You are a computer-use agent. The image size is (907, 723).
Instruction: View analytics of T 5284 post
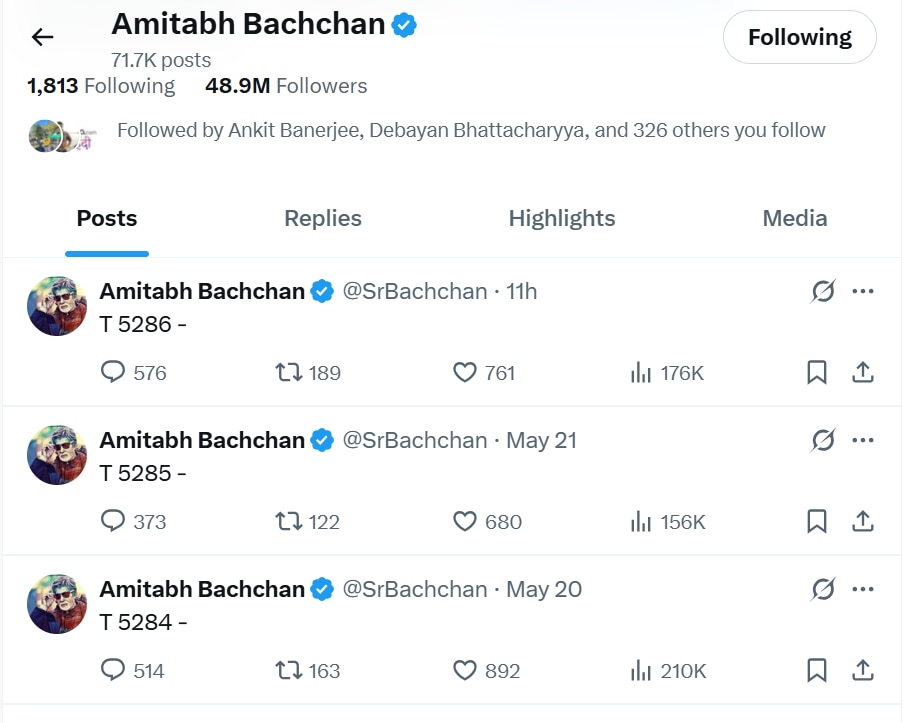(641, 671)
